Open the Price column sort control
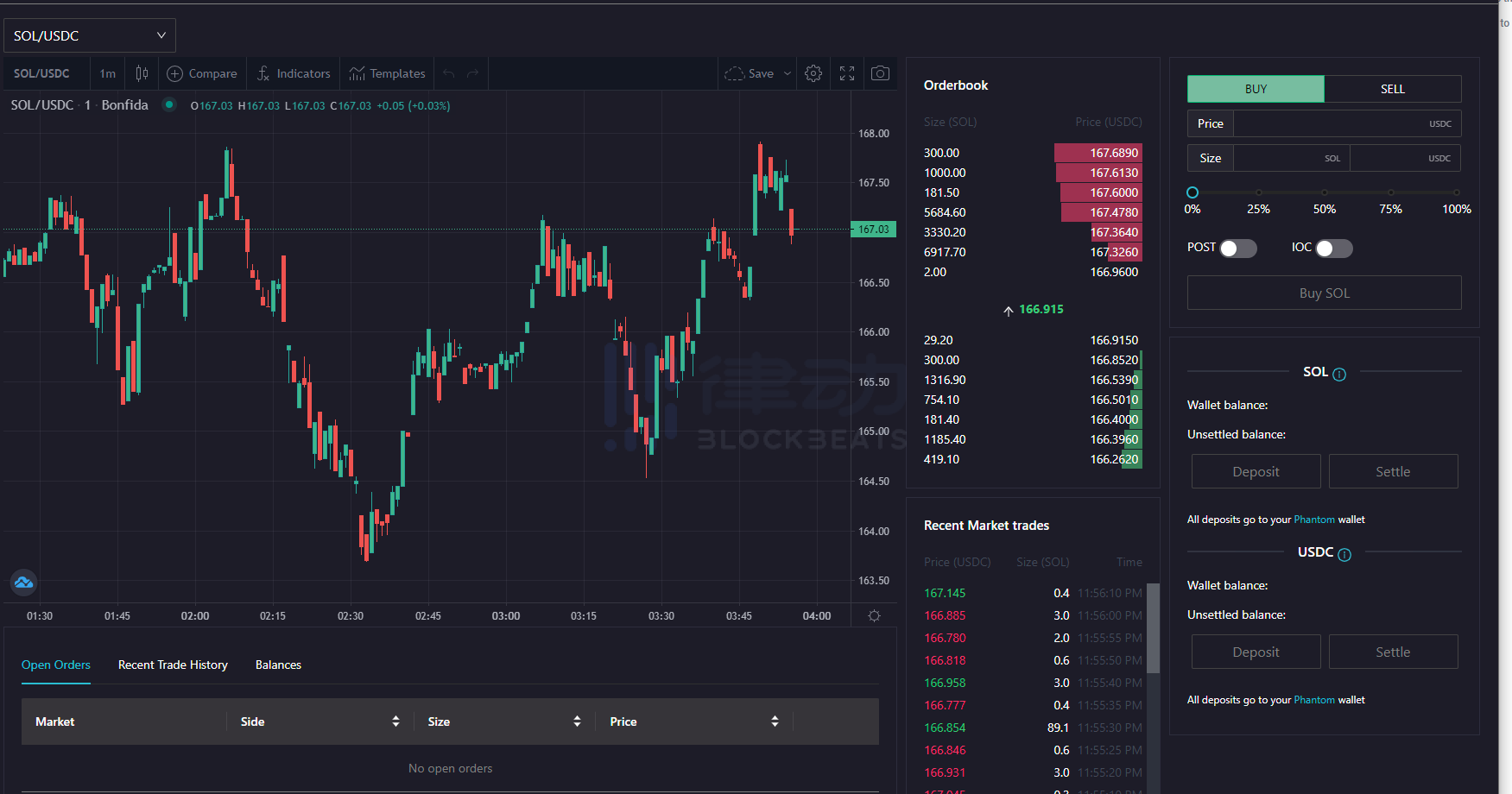This screenshot has height=794, width=1512. pyautogui.click(x=775, y=721)
